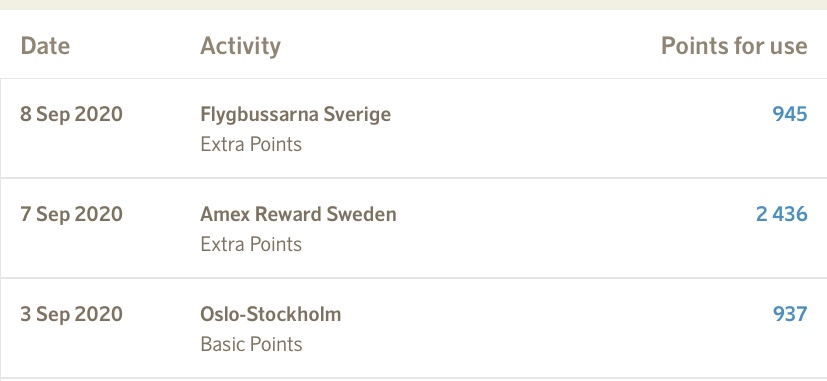This screenshot has width=827, height=381.
Task: Click the Points for use column header
Action: (734, 46)
